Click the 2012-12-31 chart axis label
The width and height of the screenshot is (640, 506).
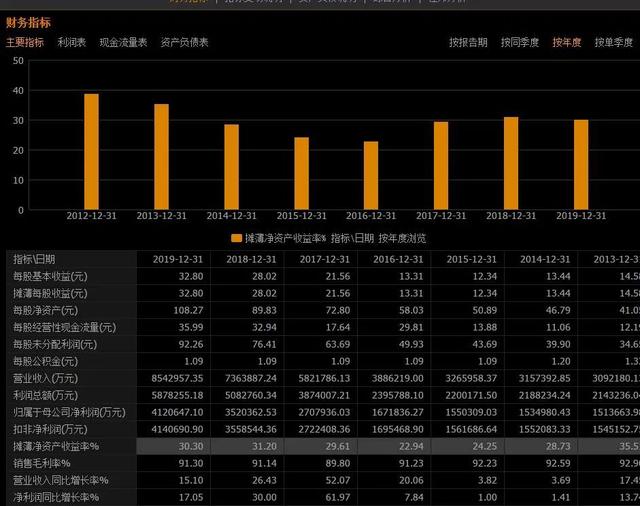[x=91, y=216]
